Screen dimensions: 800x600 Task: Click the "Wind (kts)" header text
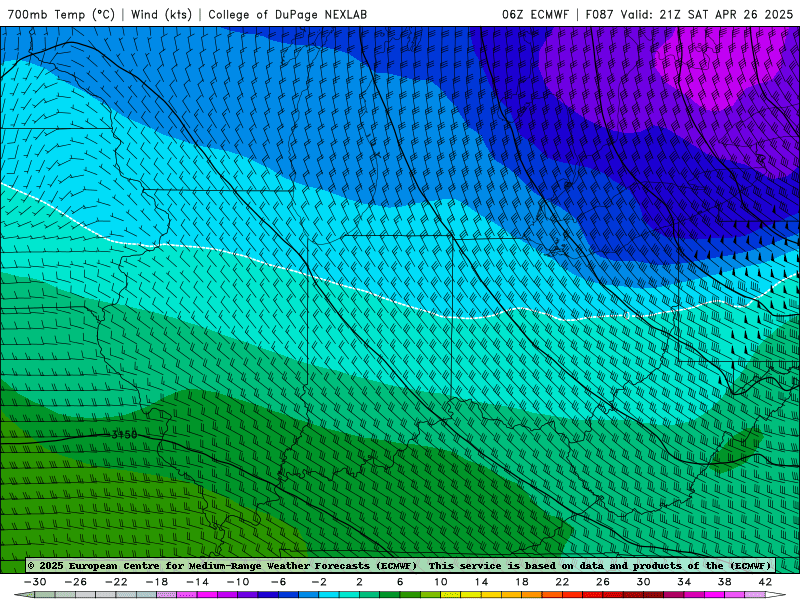161,14
